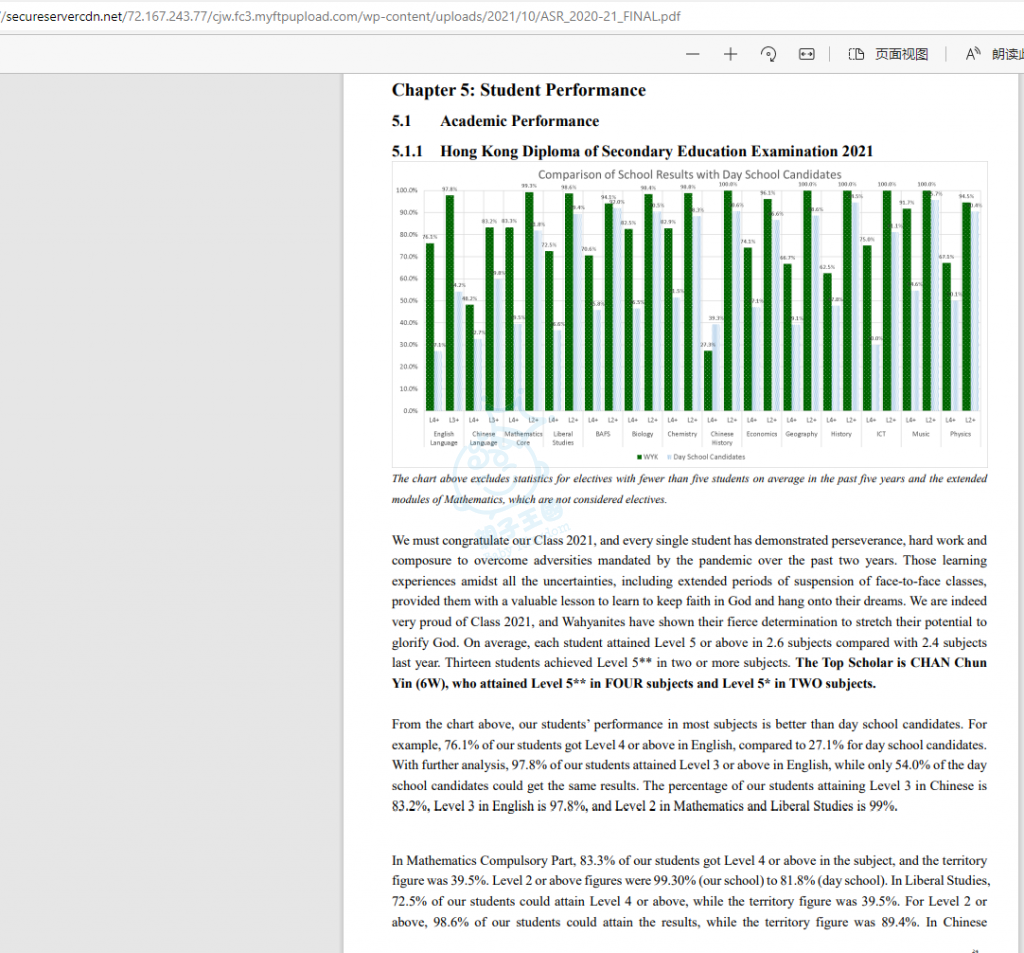
Task: Click the Chinese History axis label
Action: 721,438
